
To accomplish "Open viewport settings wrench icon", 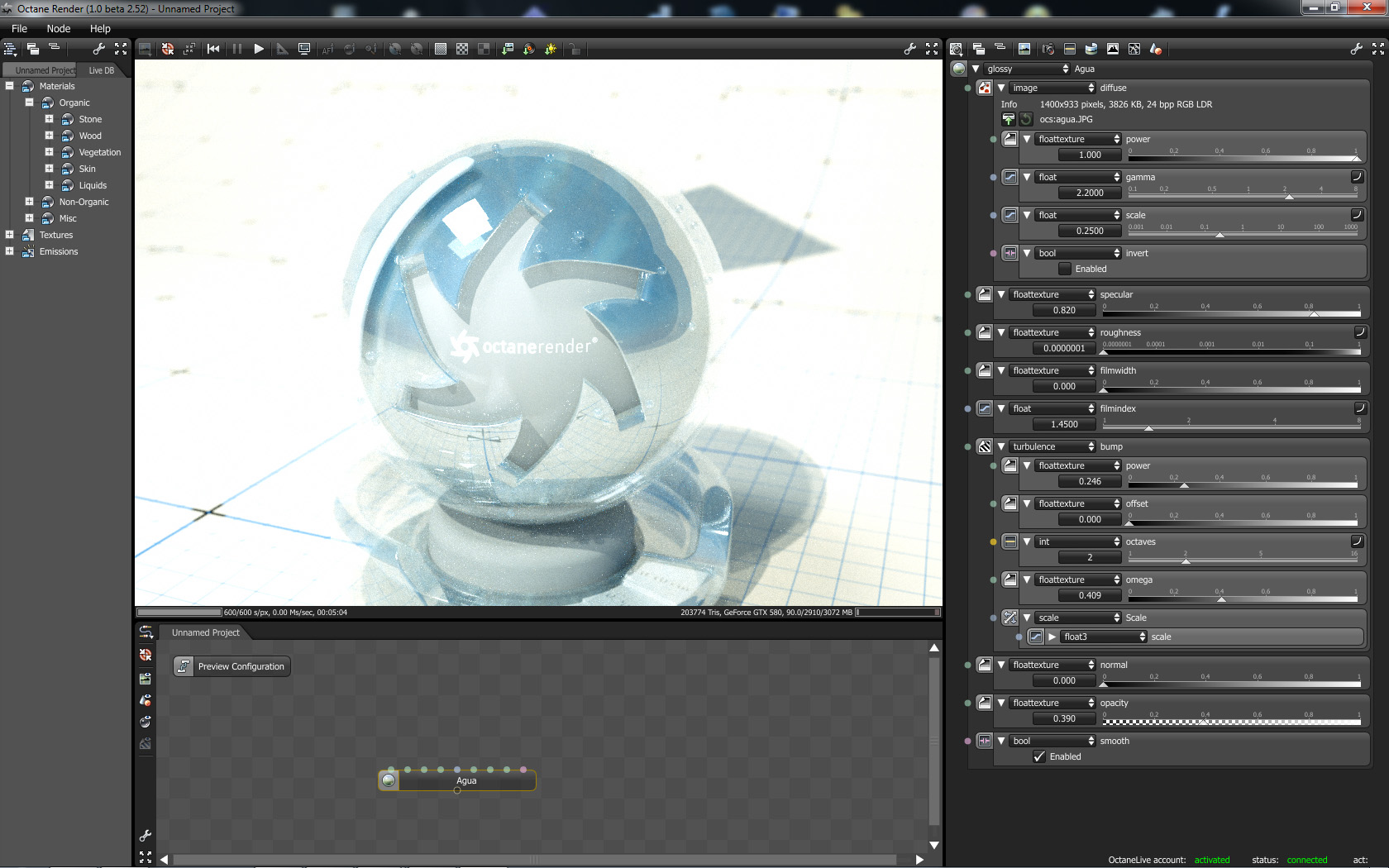I will click(x=910, y=49).
